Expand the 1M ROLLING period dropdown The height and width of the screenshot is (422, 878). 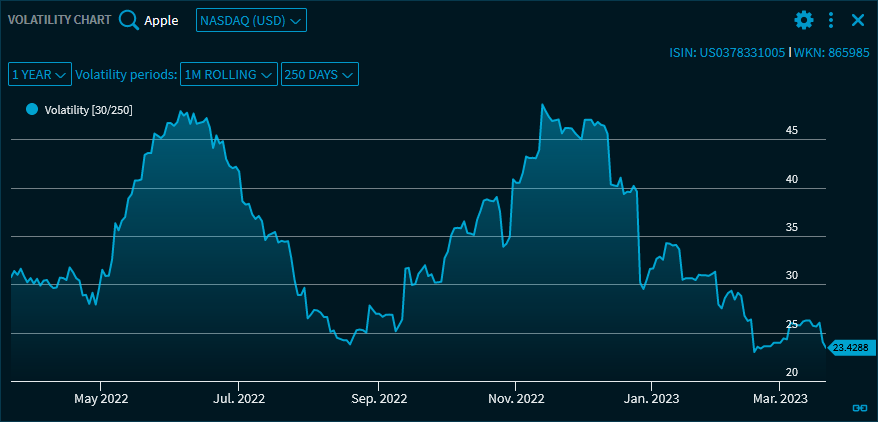(228, 74)
